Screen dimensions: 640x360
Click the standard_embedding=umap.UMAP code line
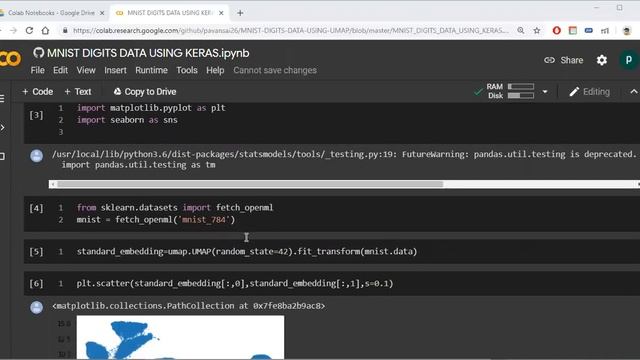point(247,251)
